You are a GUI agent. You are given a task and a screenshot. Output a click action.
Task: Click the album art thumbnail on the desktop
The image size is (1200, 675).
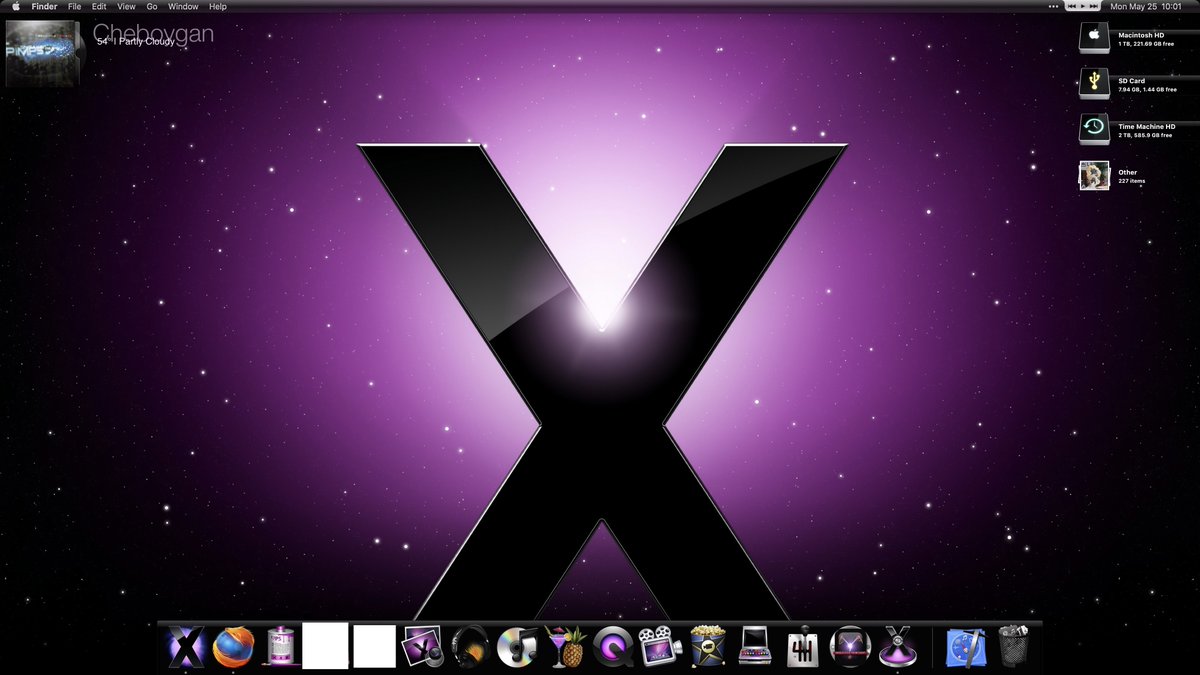pos(41,53)
